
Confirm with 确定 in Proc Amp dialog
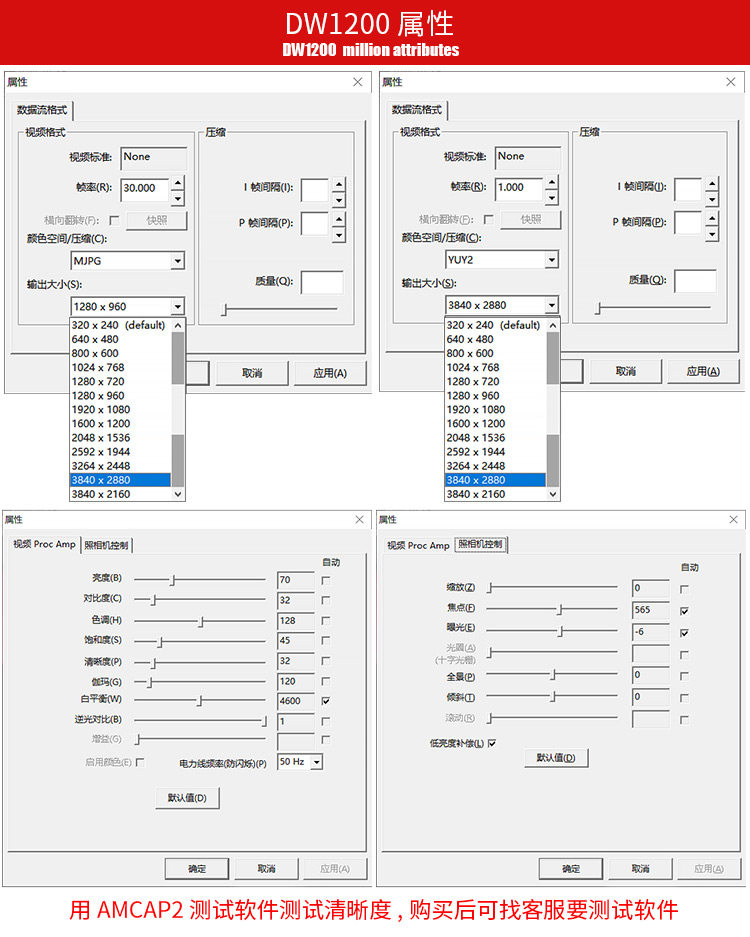(197, 869)
